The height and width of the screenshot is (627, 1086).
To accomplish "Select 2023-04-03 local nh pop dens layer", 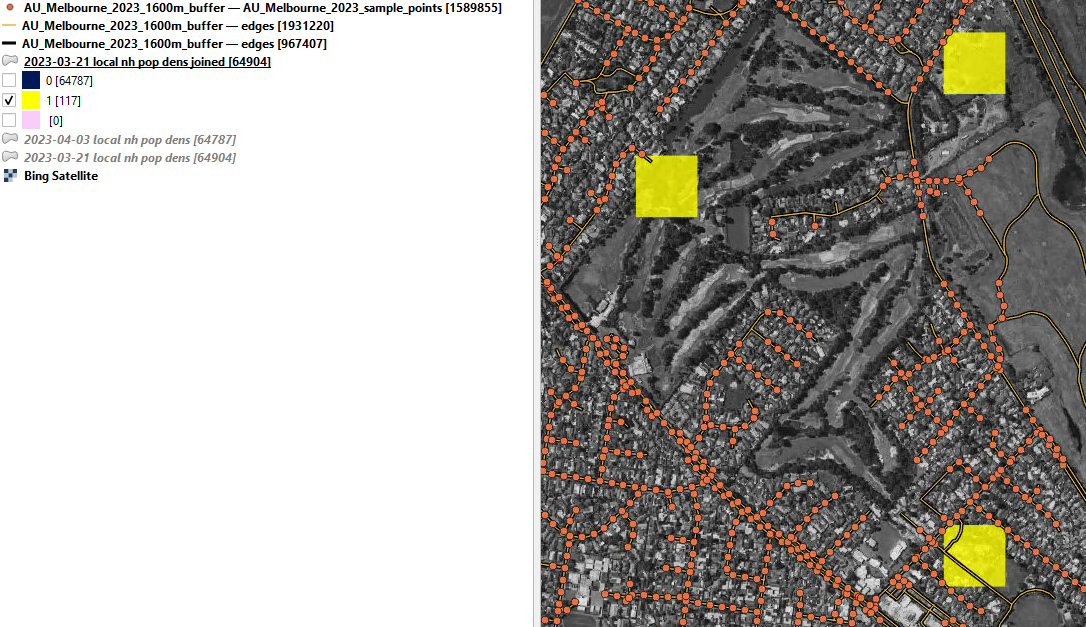I will (x=130, y=139).
